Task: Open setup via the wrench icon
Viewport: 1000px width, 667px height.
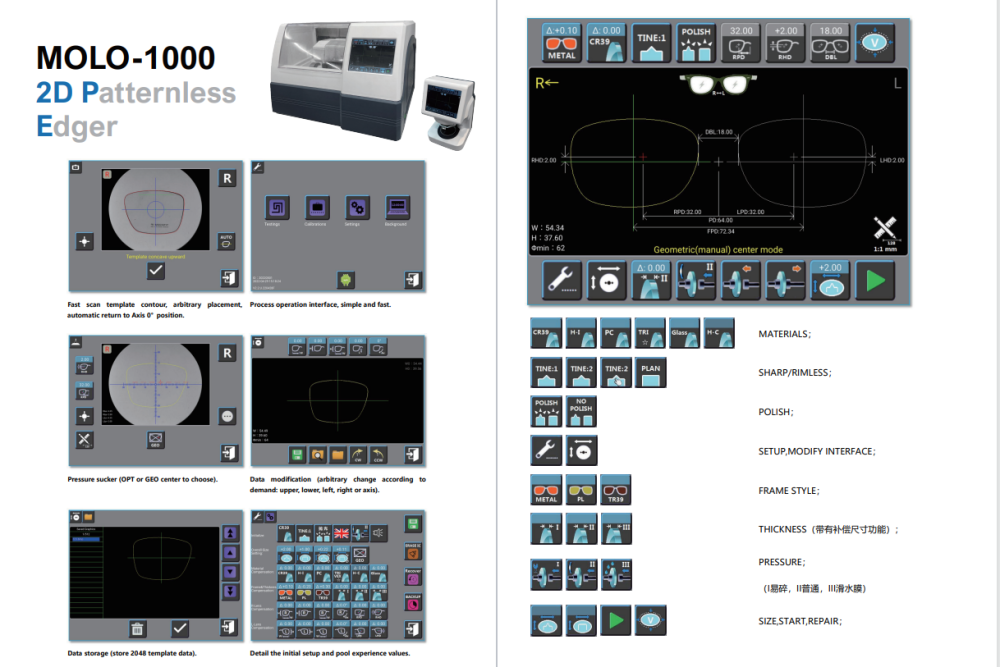Action: (x=562, y=281)
